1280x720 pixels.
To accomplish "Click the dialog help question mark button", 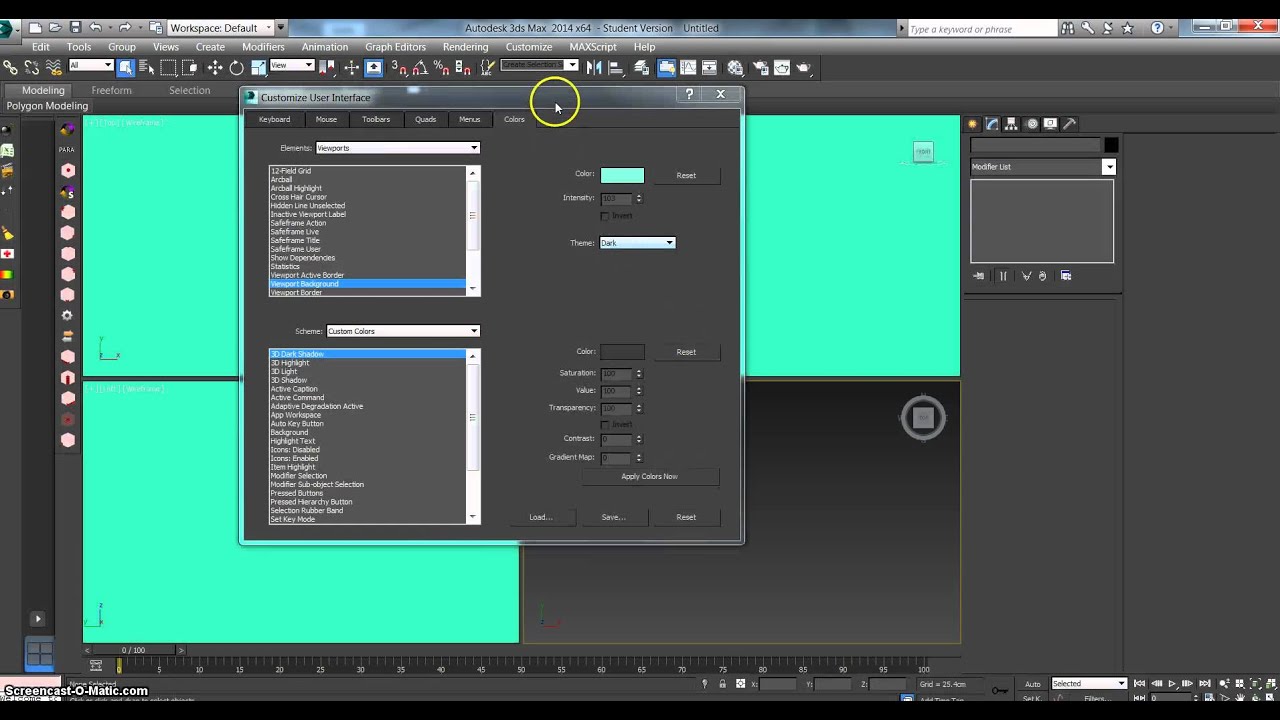I will point(689,94).
